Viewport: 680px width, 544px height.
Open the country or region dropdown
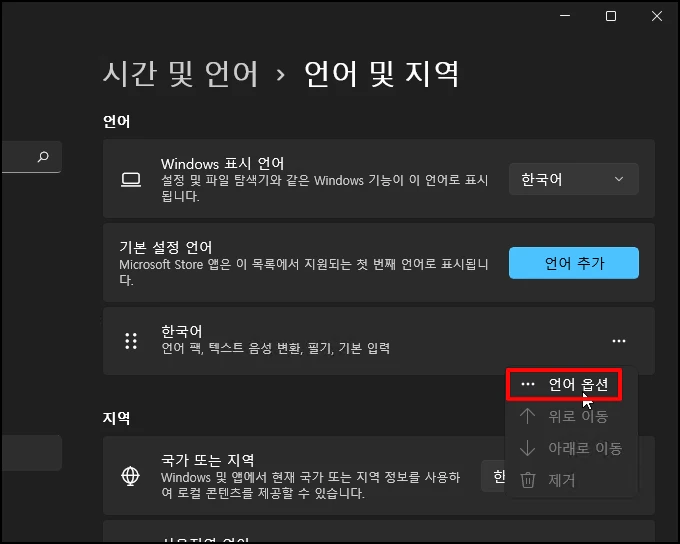coord(494,476)
